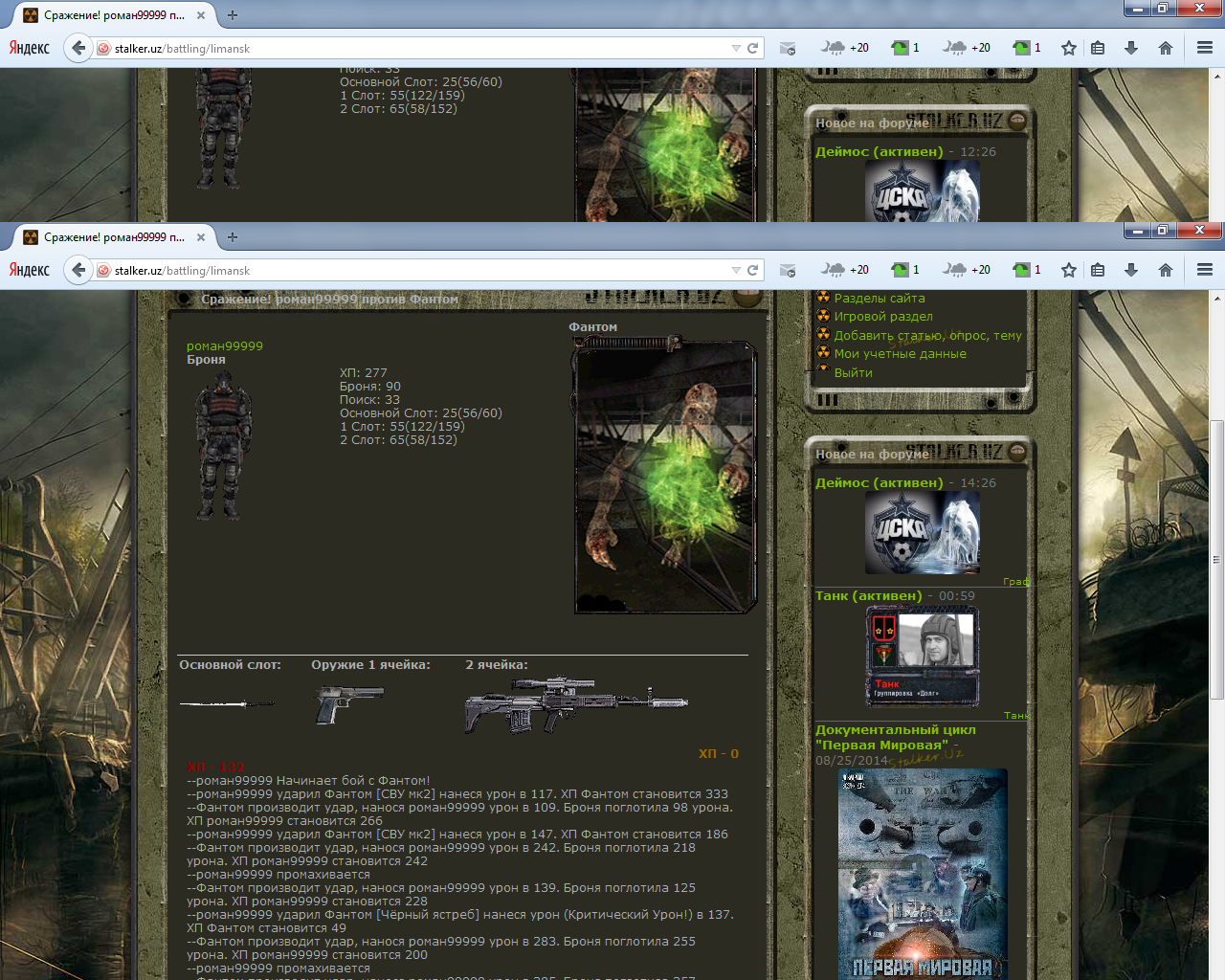Collapse the Новое на форуме panel in front window
Image resolution: width=1225 pixels, height=980 pixels.
1017,452
